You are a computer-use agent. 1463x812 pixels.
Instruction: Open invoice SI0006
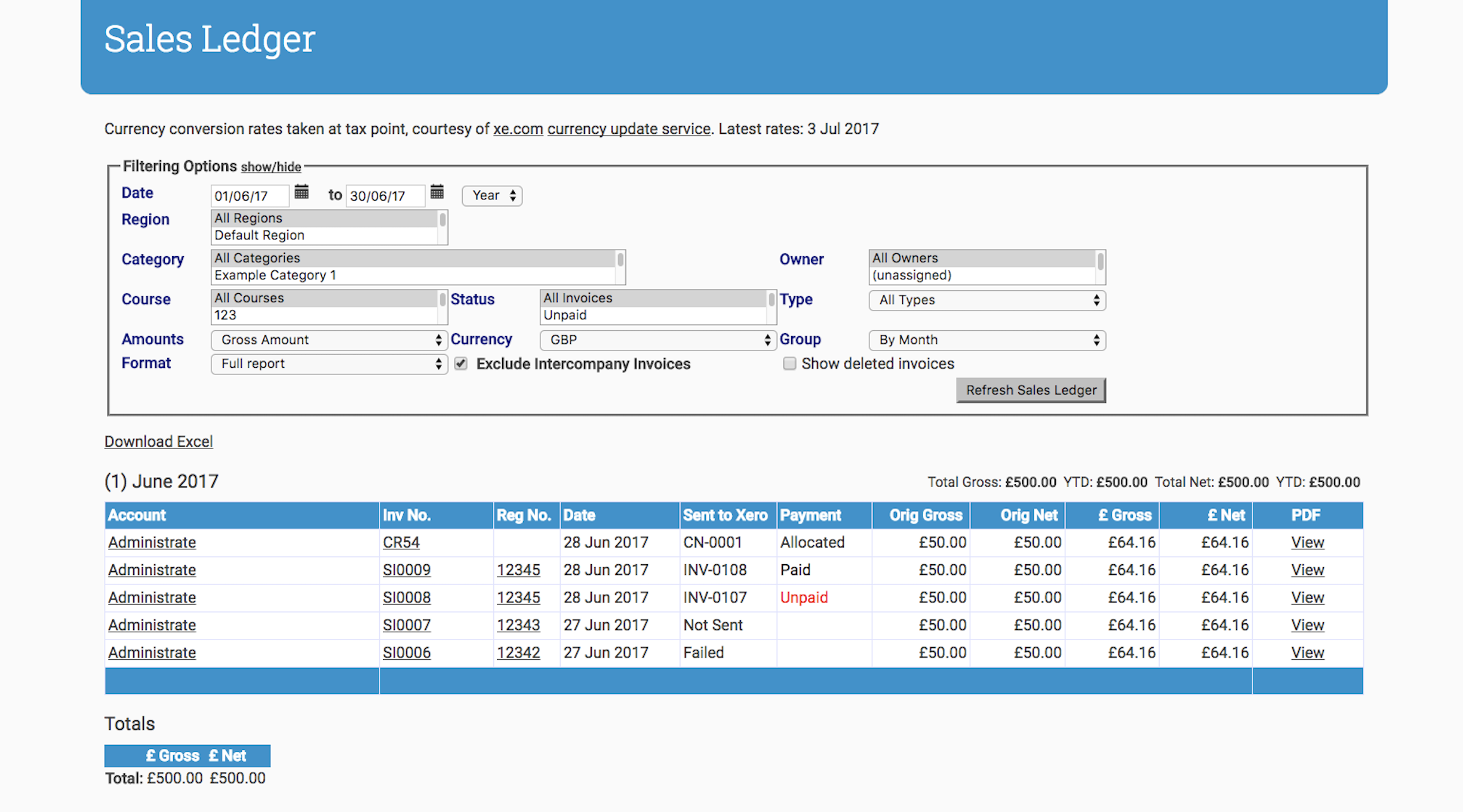pyautogui.click(x=407, y=653)
